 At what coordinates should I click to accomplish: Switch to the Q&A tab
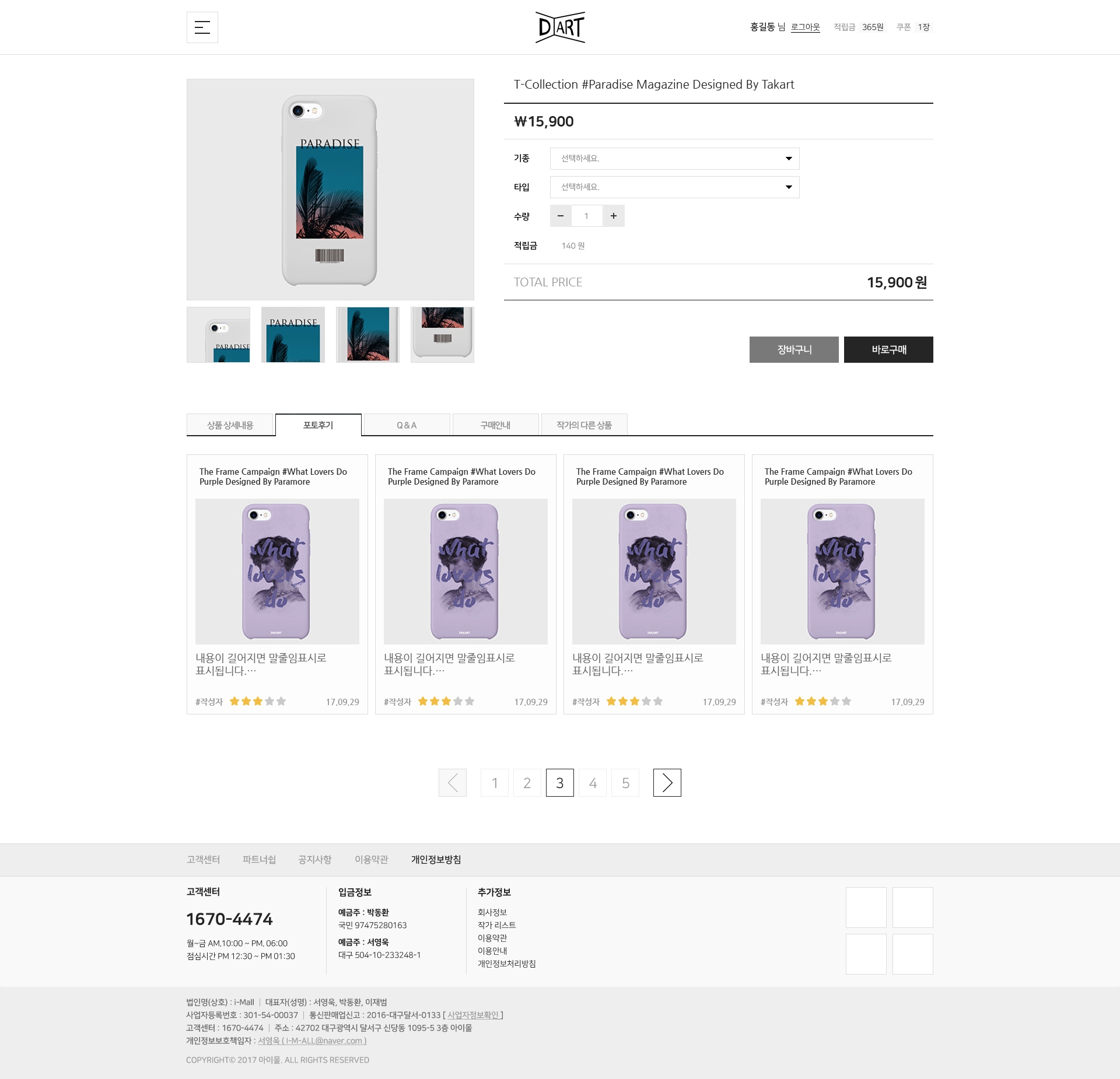(407, 425)
